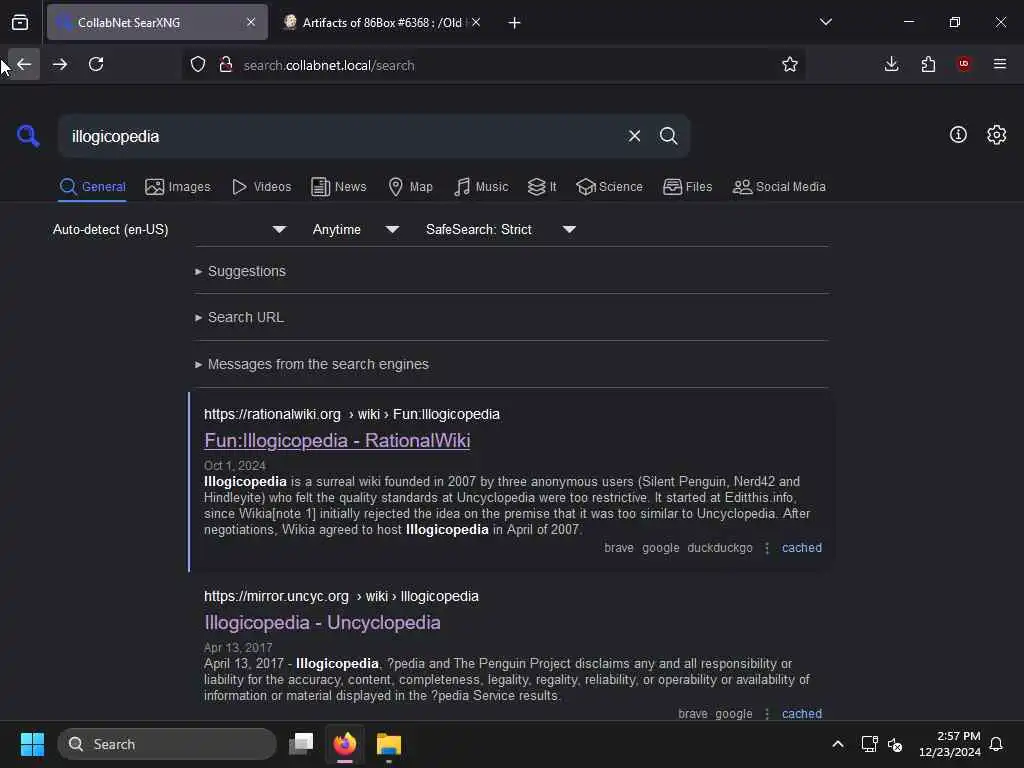1024x768 pixels.
Task: Close the Artifacts of 86Box tab
Action: click(476, 22)
